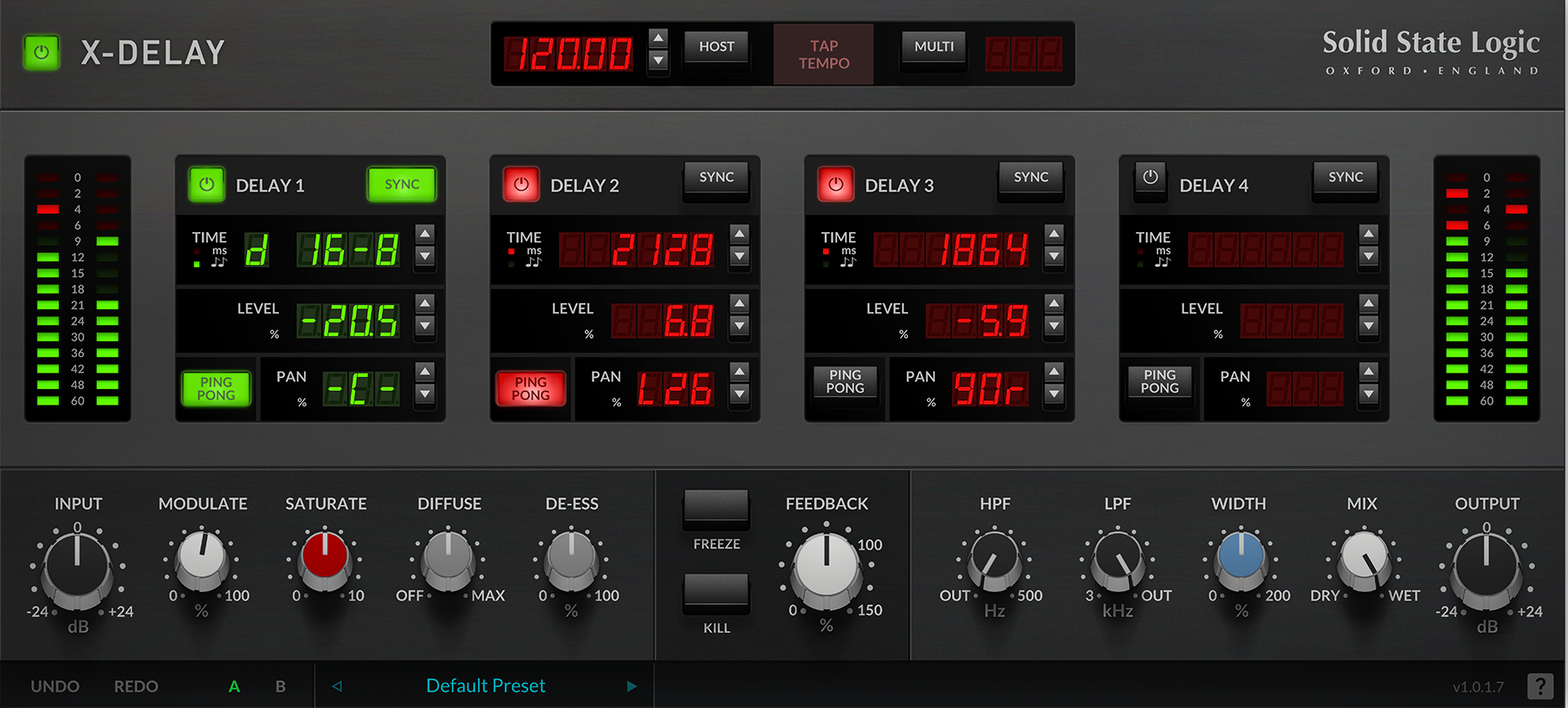This screenshot has width=1568, height=708.
Task: Click the TAP TEMPO pad
Action: tap(824, 55)
